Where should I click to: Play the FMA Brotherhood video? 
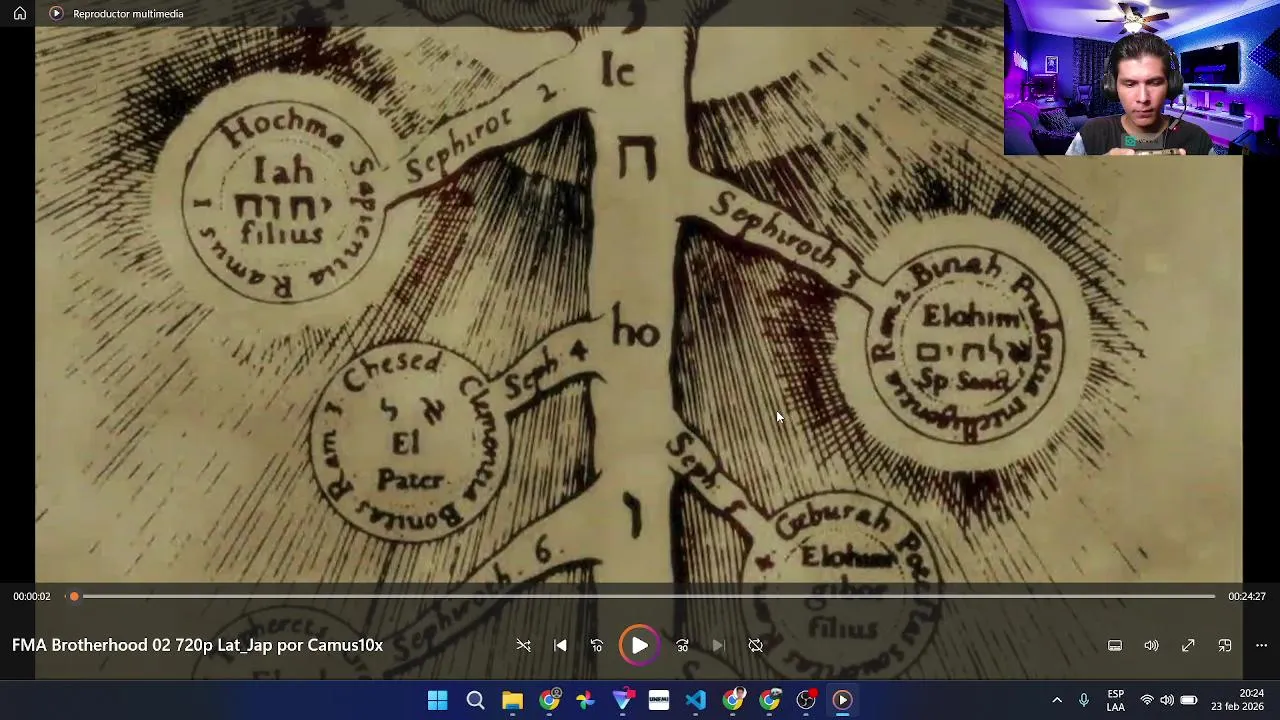[639, 646]
